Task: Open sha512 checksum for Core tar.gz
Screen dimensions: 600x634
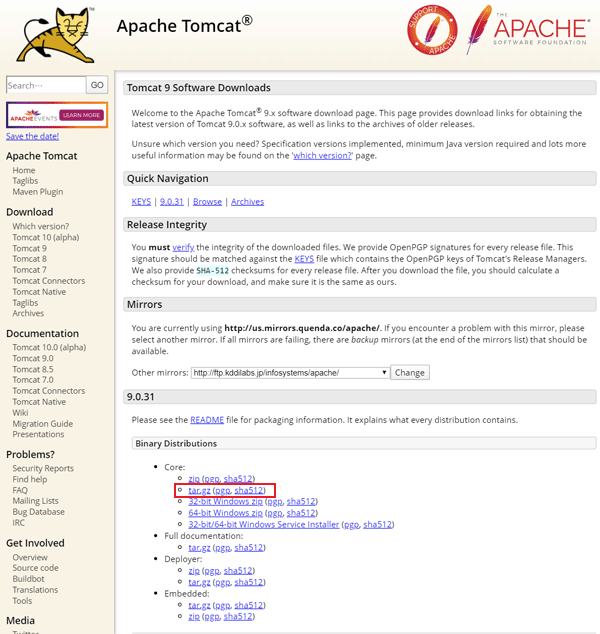Action: [x=249, y=490]
